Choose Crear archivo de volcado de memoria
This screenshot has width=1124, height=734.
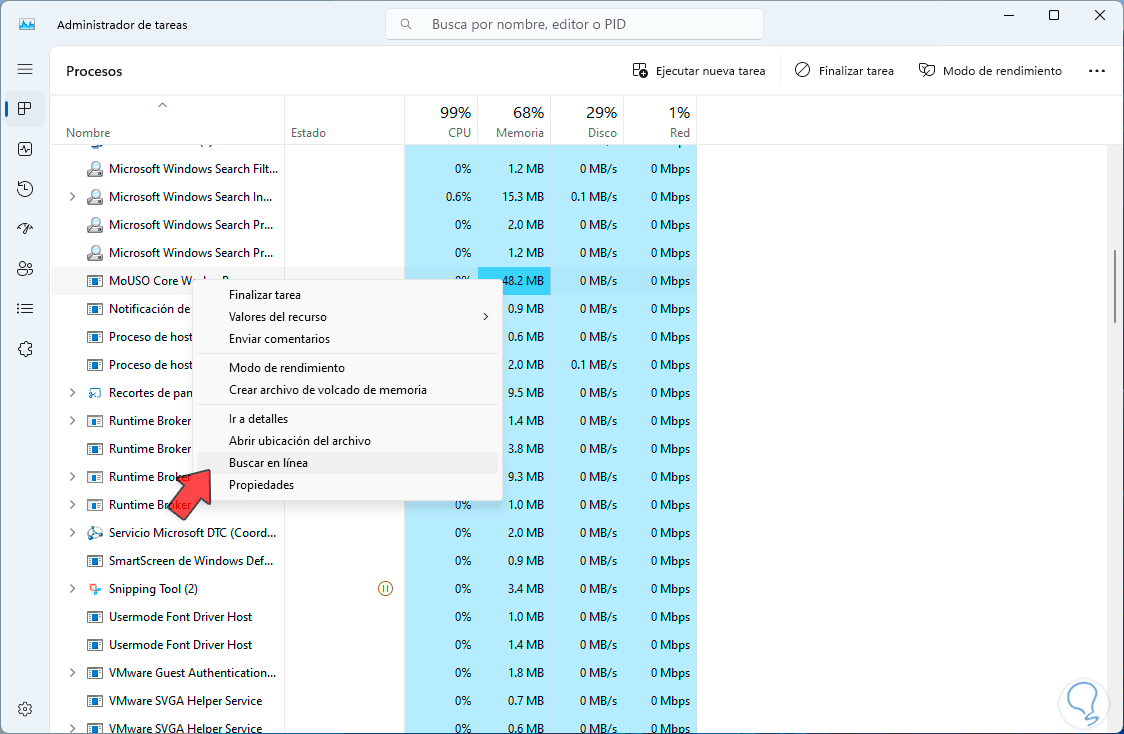click(347, 390)
